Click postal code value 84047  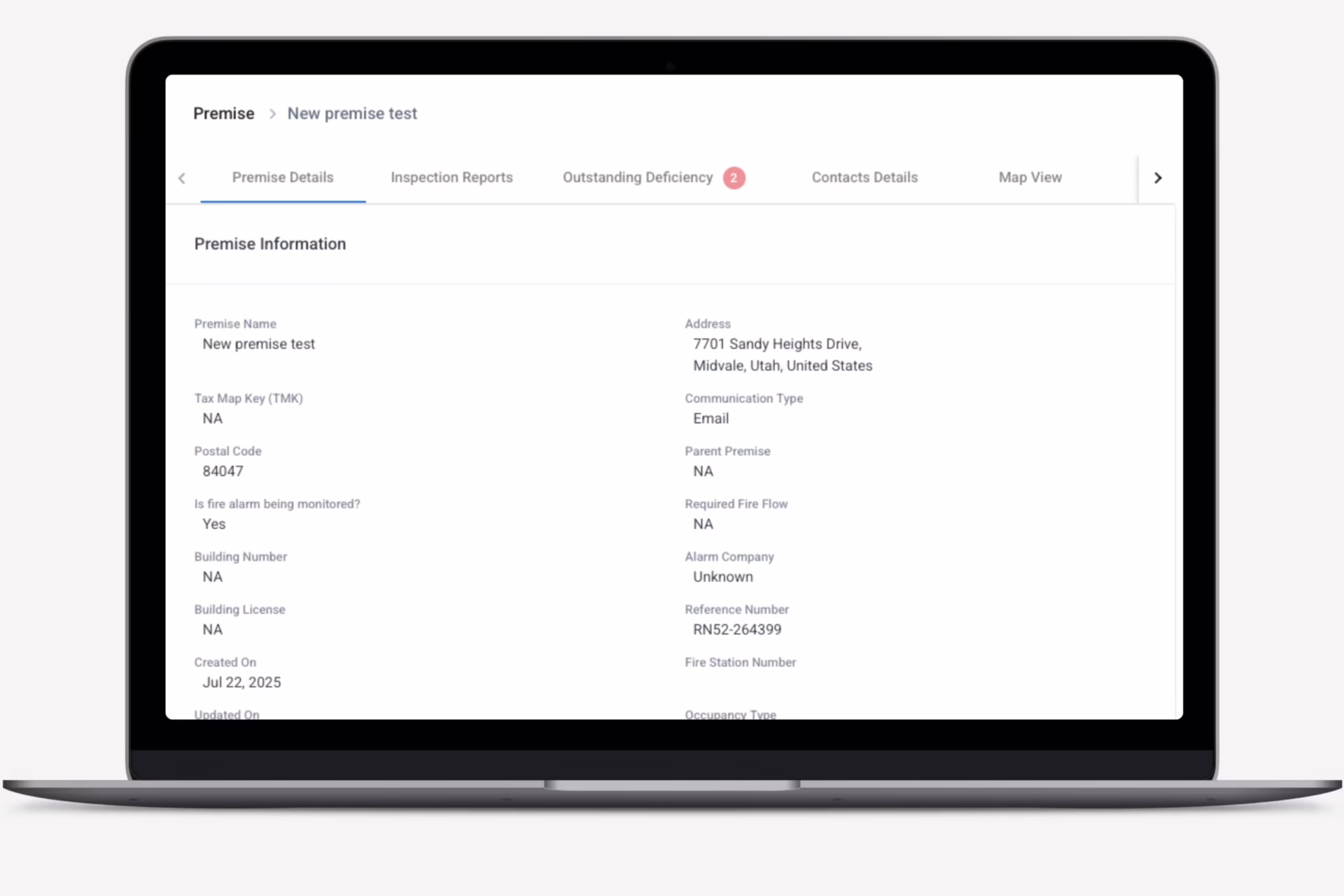click(223, 471)
